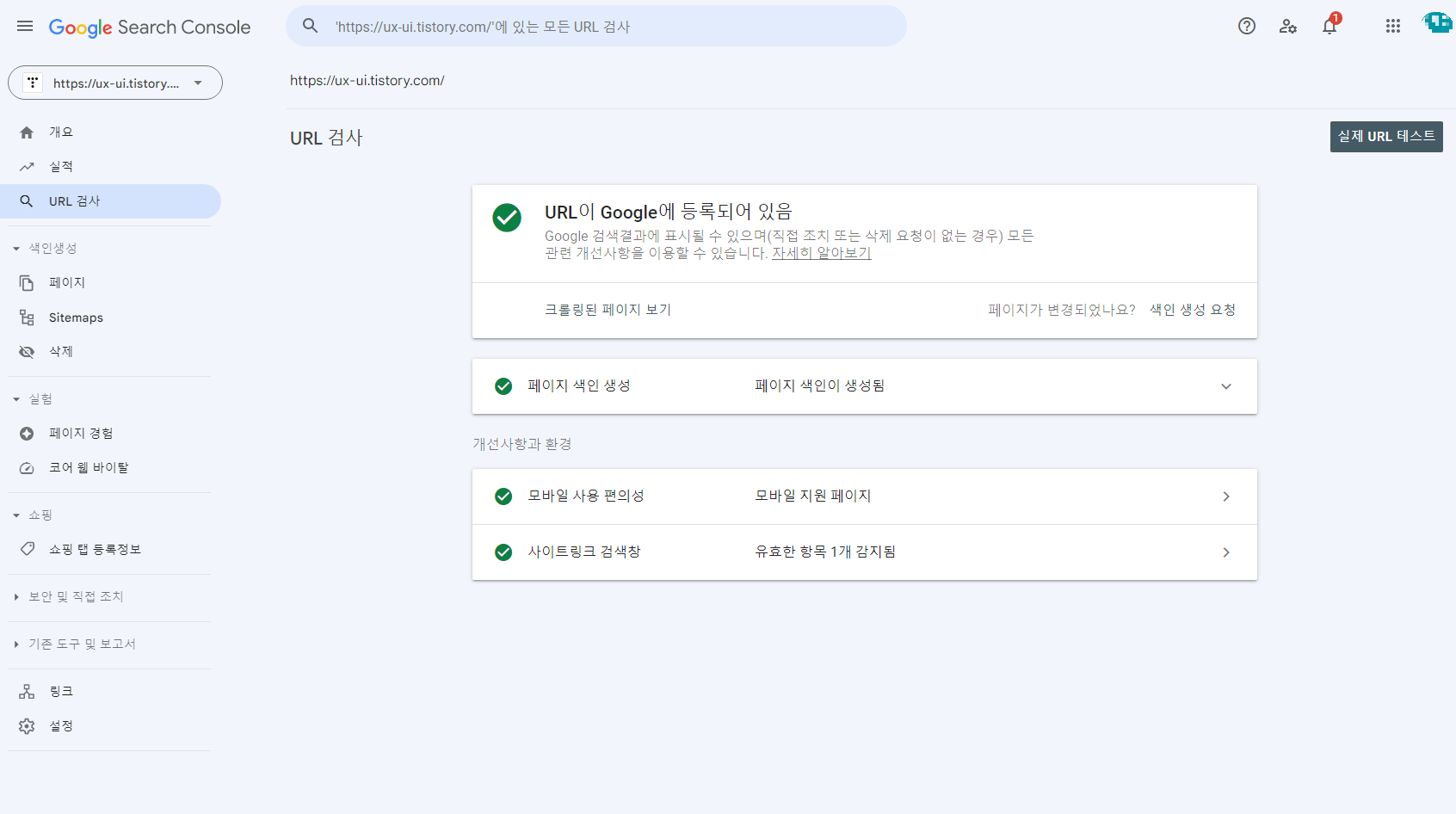The width and height of the screenshot is (1456, 814).
Task: Click the property favicon in site selector
Action: coord(33,83)
